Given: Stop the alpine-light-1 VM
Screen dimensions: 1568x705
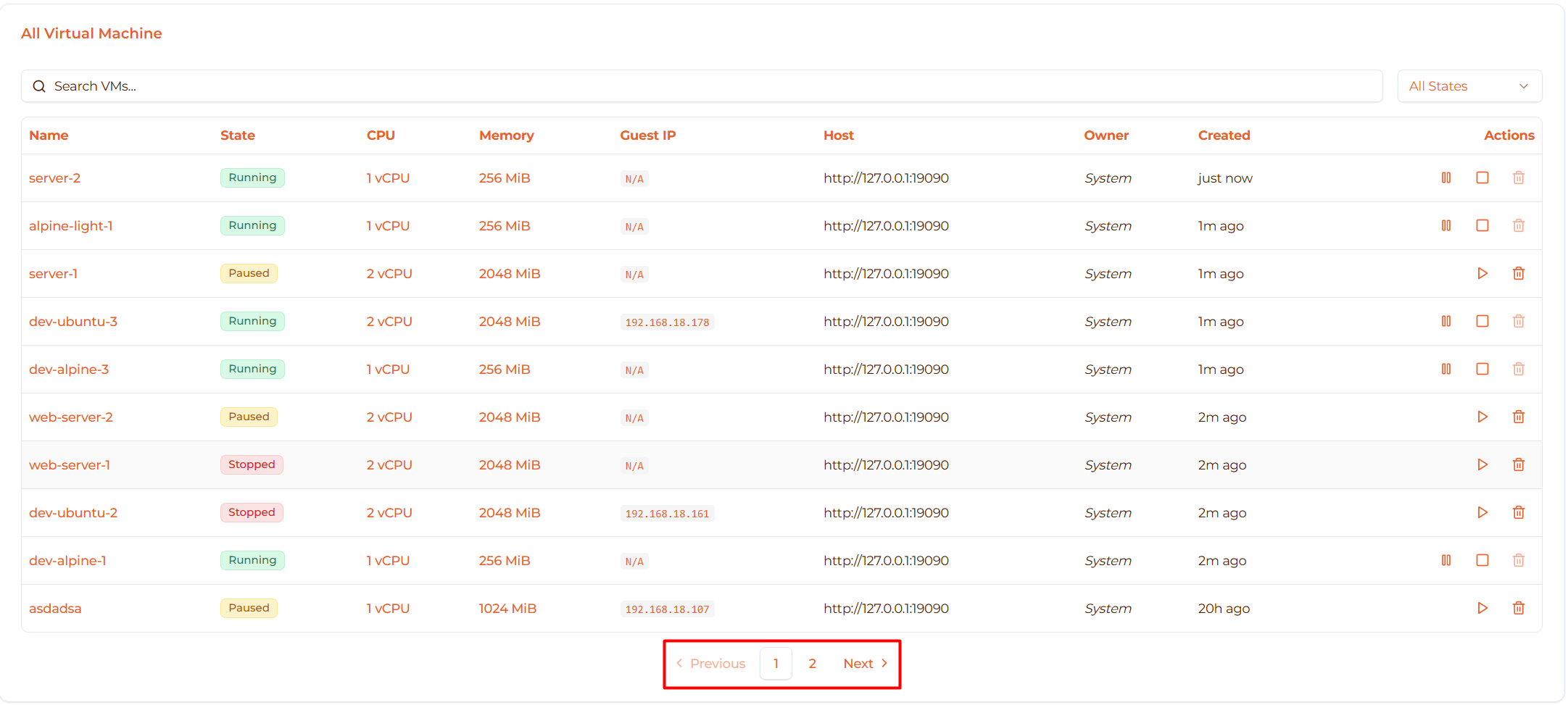Looking at the screenshot, I should tap(1482, 225).
